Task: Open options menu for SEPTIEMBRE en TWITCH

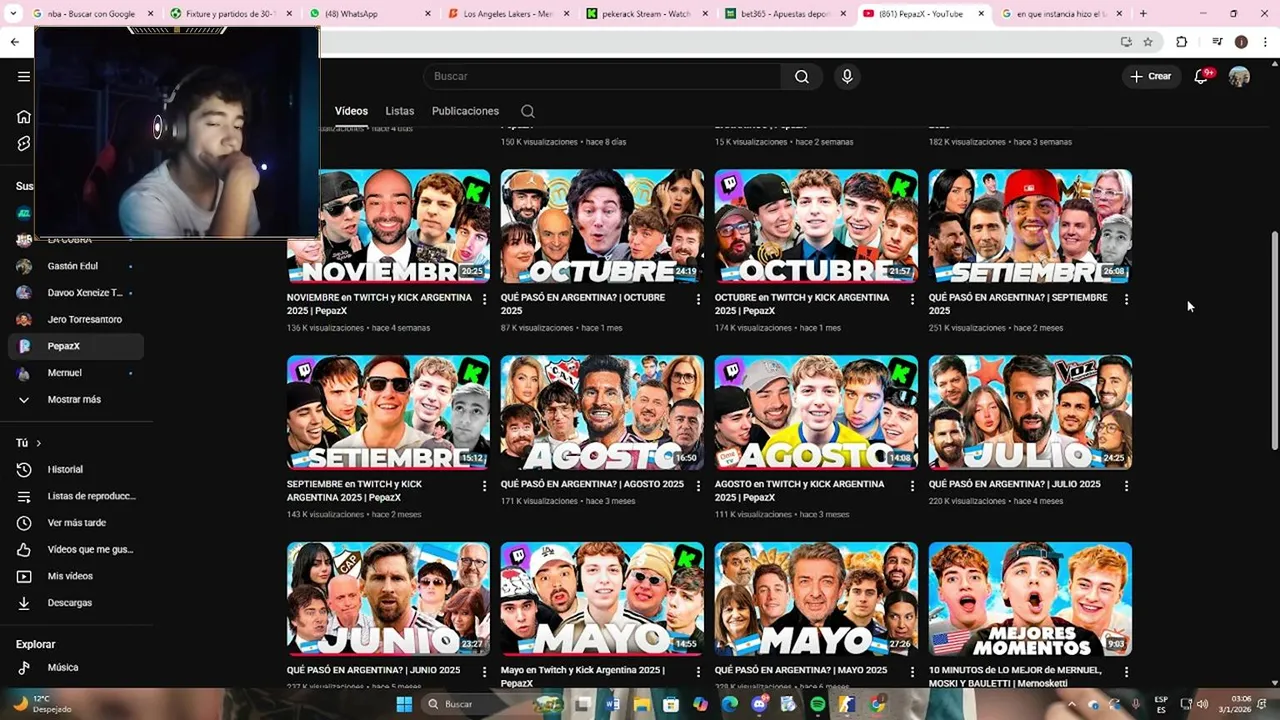Action: tap(485, 486)
